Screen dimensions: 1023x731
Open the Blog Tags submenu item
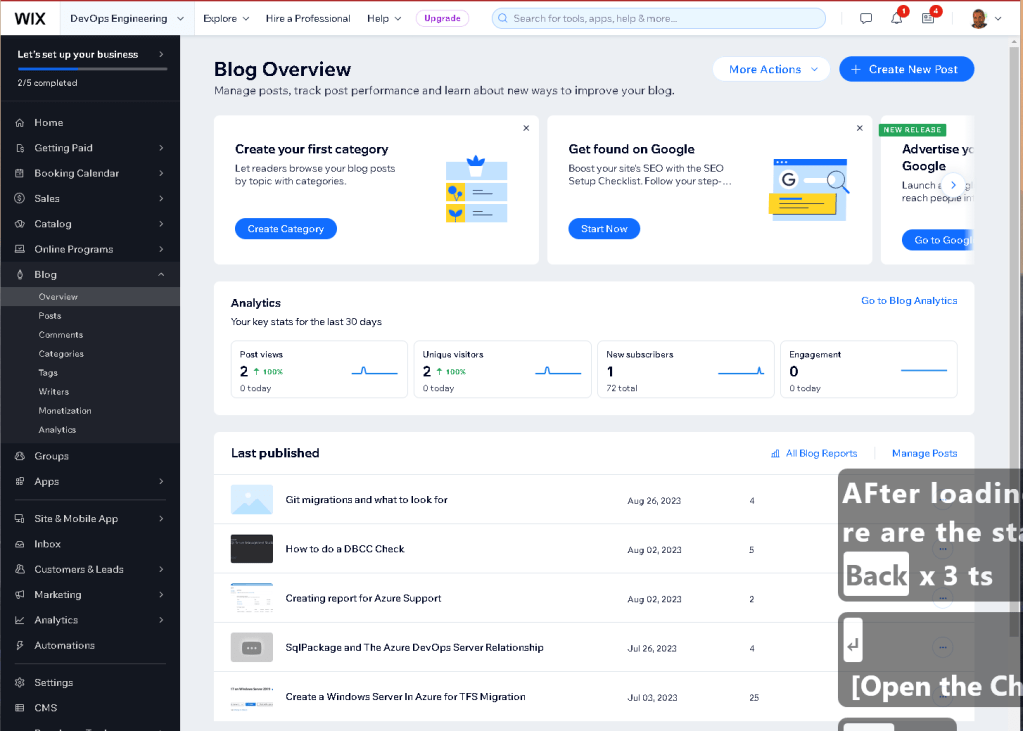coord(48,373)
